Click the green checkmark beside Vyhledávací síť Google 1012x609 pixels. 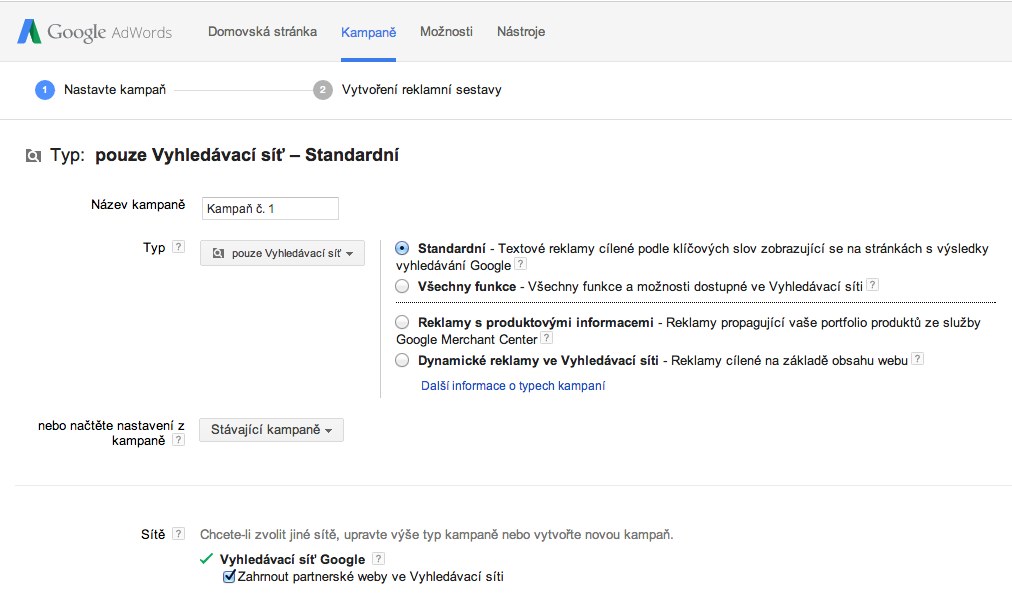[207, 559]
